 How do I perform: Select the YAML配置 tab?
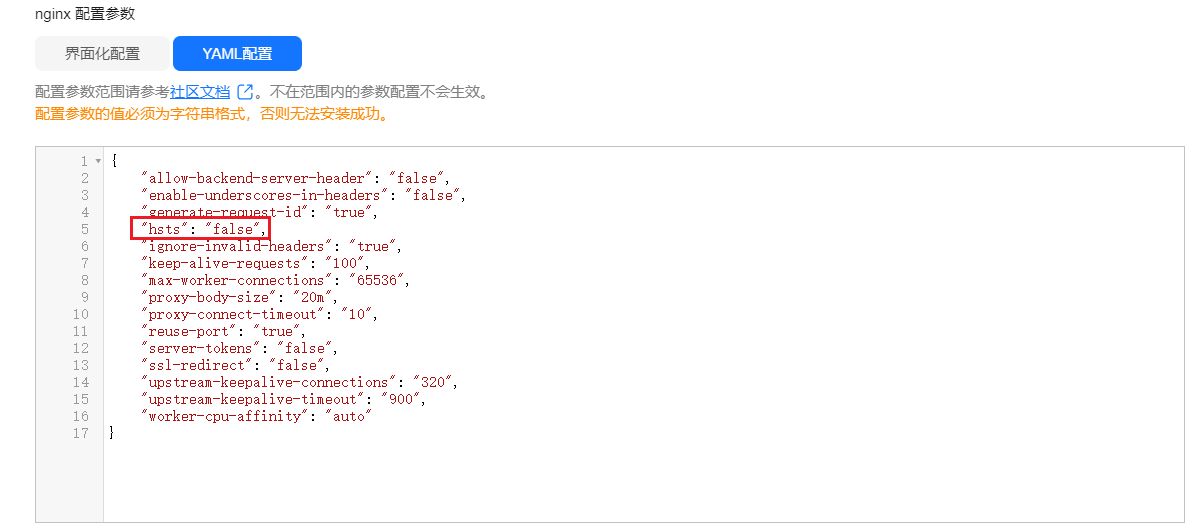click(237, 54)
